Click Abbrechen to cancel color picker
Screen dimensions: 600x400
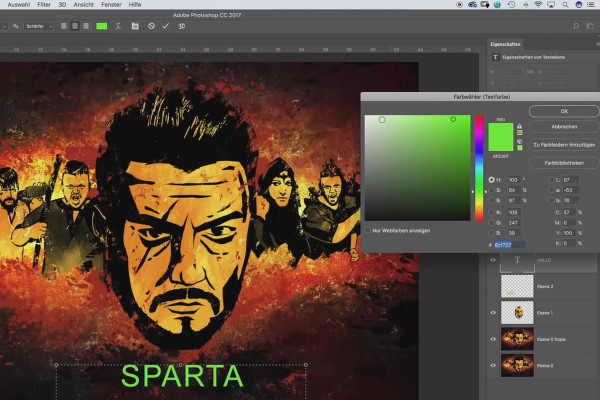[x=564, y=127]
